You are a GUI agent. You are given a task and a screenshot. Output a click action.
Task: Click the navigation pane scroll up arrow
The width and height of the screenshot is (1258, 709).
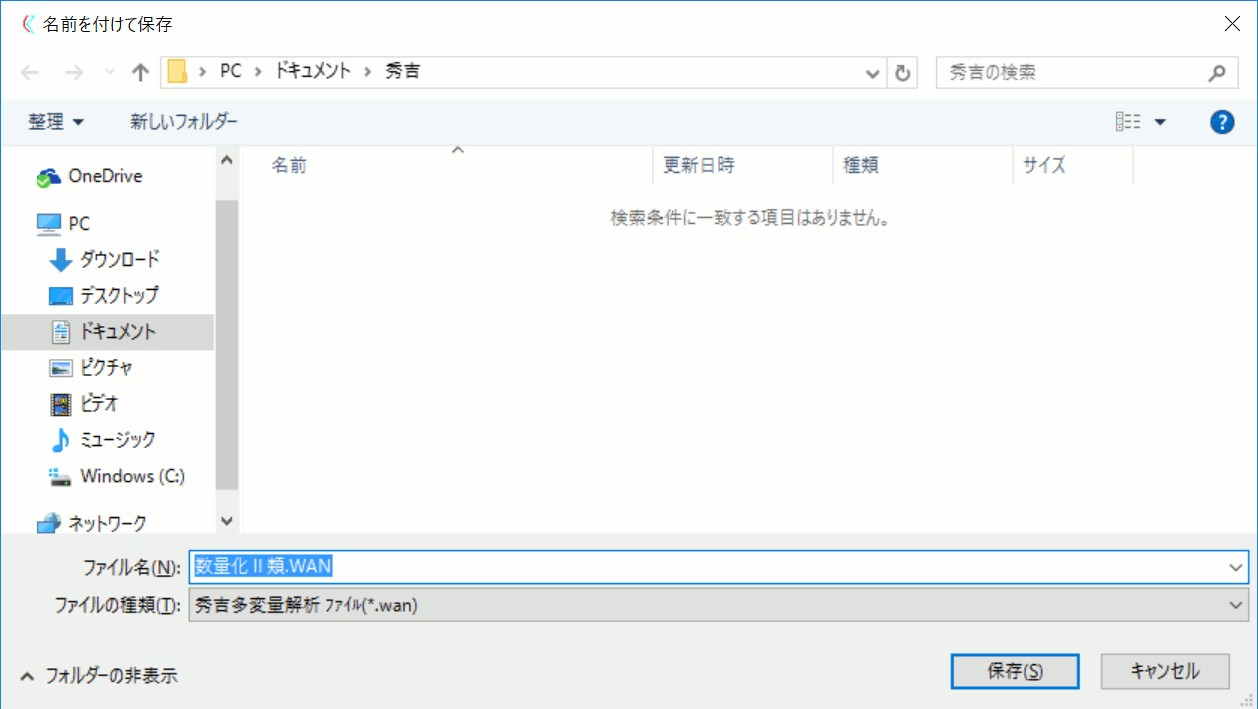click(226, 160)
